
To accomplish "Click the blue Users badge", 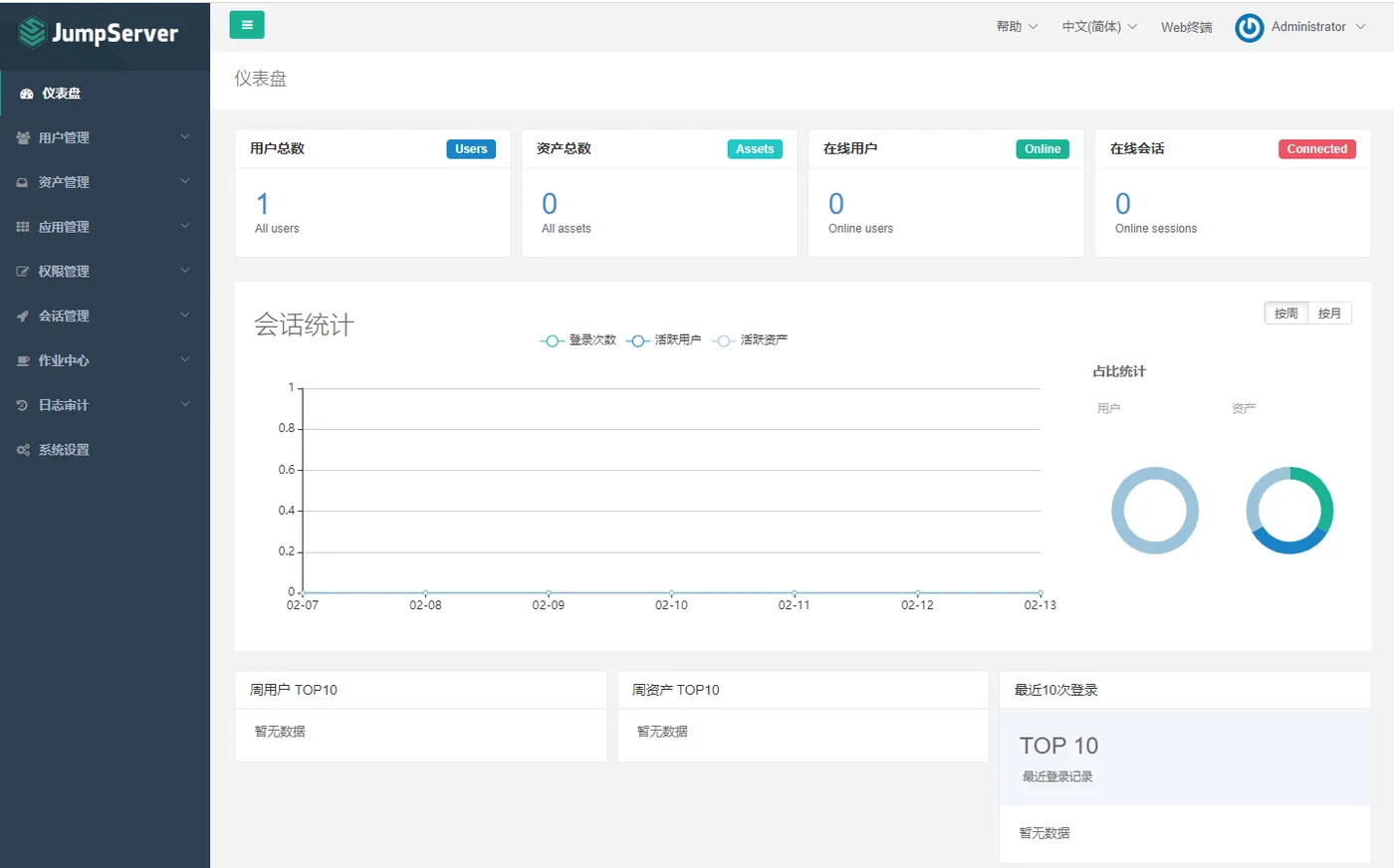I will [x=471, y=149].
